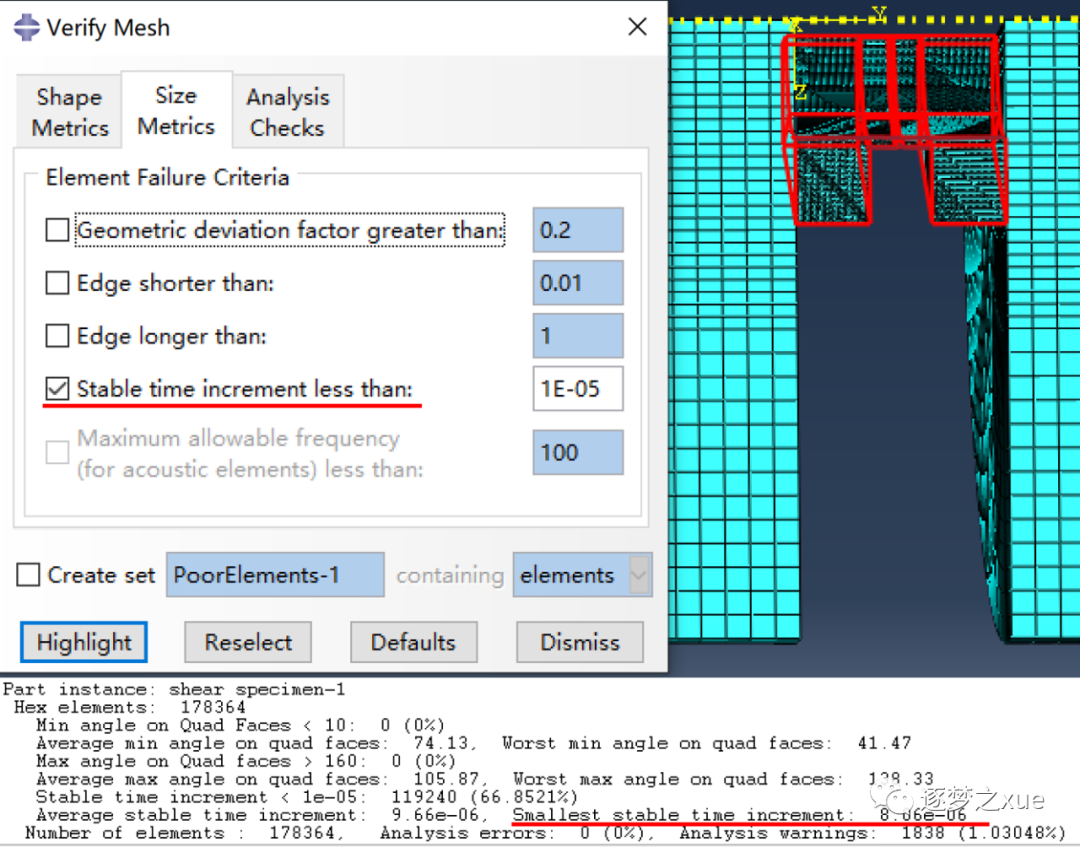Click the edge longer value field 1
This screenshot has width=1080, height=847.
(578, 336)
